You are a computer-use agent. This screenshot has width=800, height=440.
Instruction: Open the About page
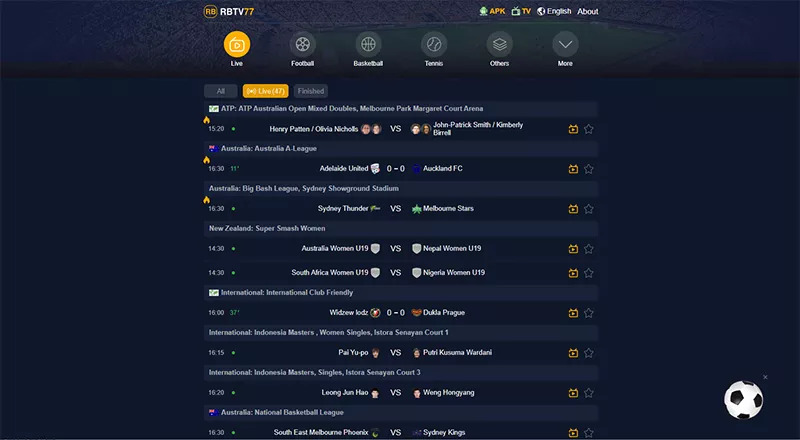pyautogui.click(x=588, y=11)
